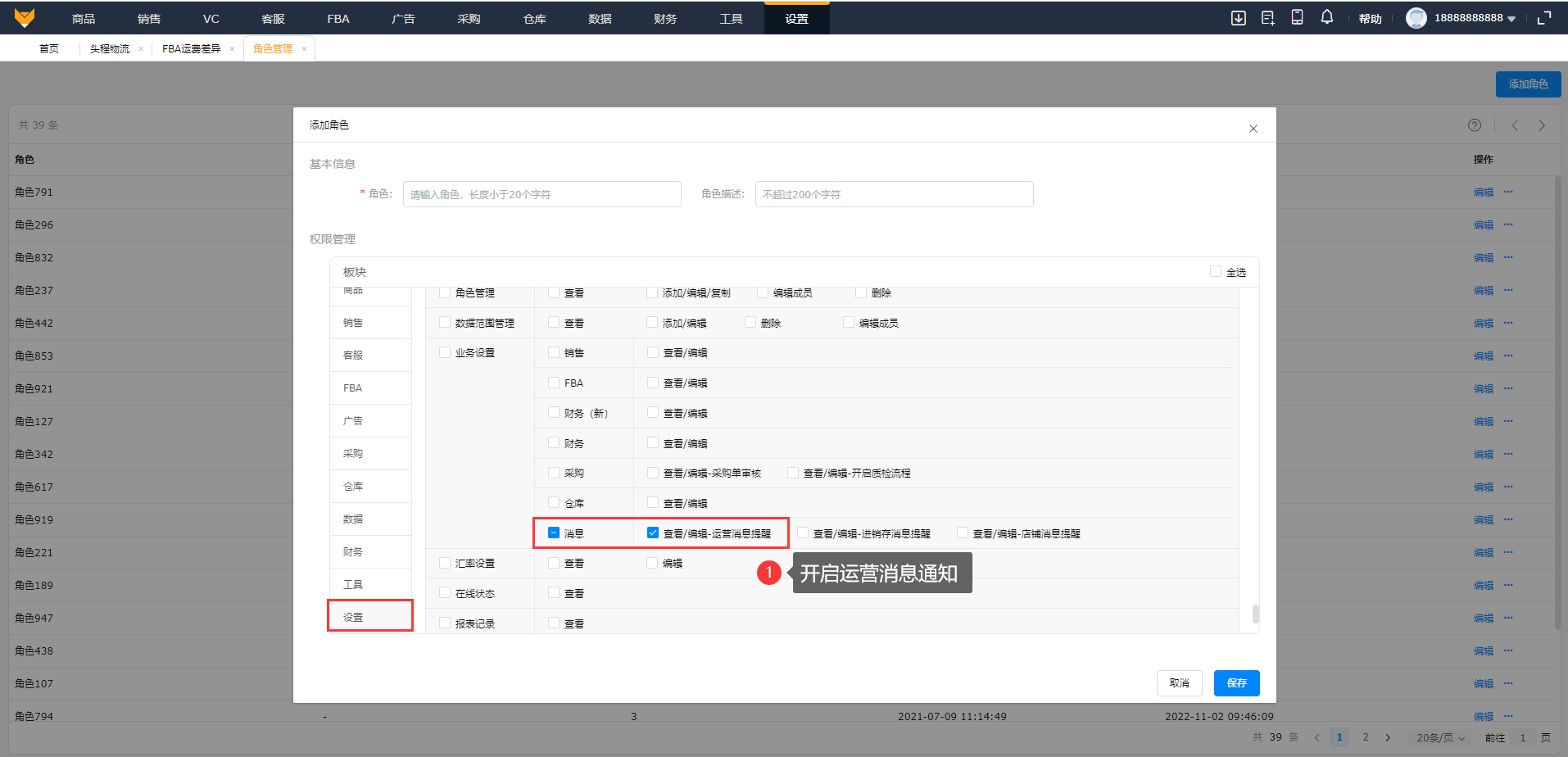Click the fullscreen expand icon
This screenshot has width=1568, height=757.
(x=1544, y=18)
